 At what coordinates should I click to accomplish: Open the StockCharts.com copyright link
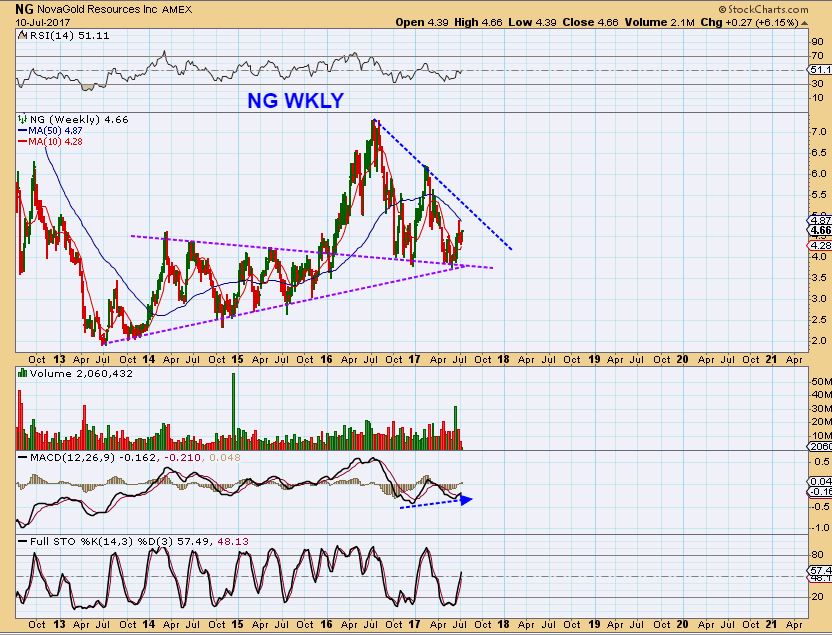(763, 9)
